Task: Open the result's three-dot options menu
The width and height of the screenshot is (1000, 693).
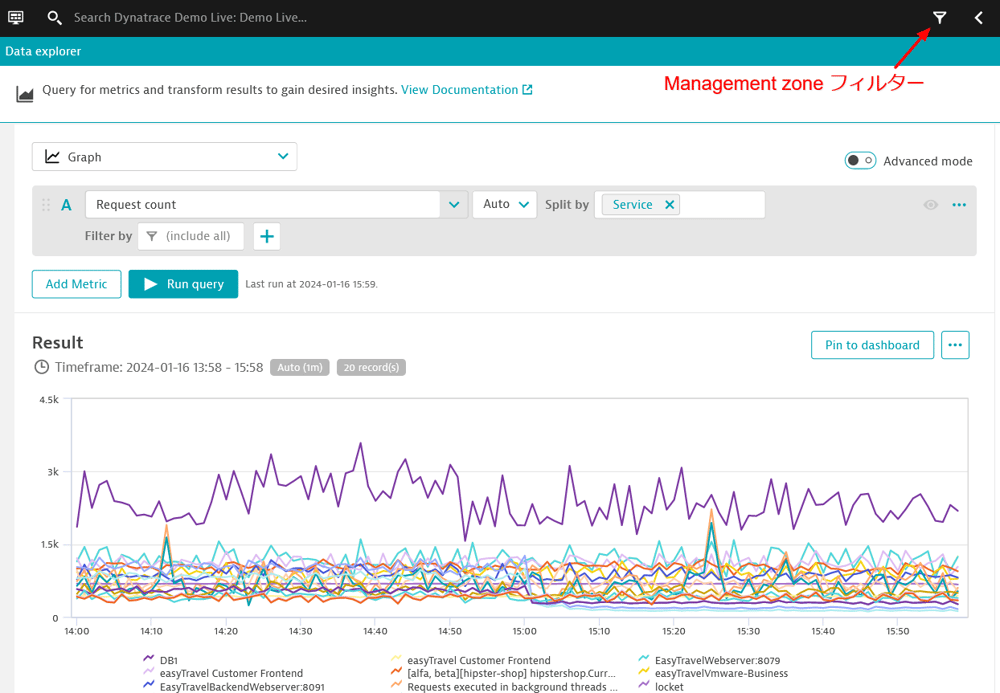Action: click(955, 345)
